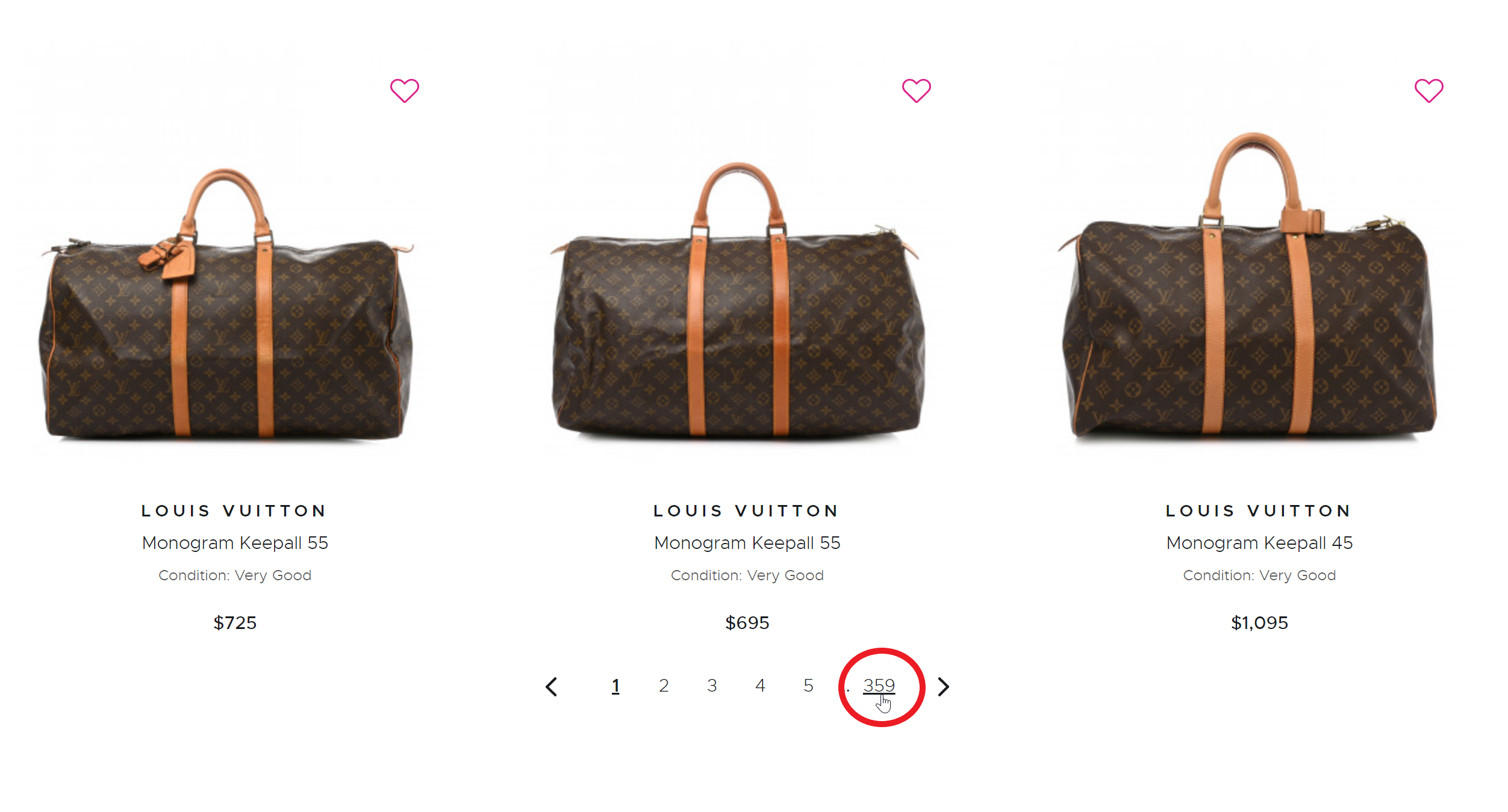
Task: Open first Monogram Keepall 55 title link
Action: tap(235, 543)
